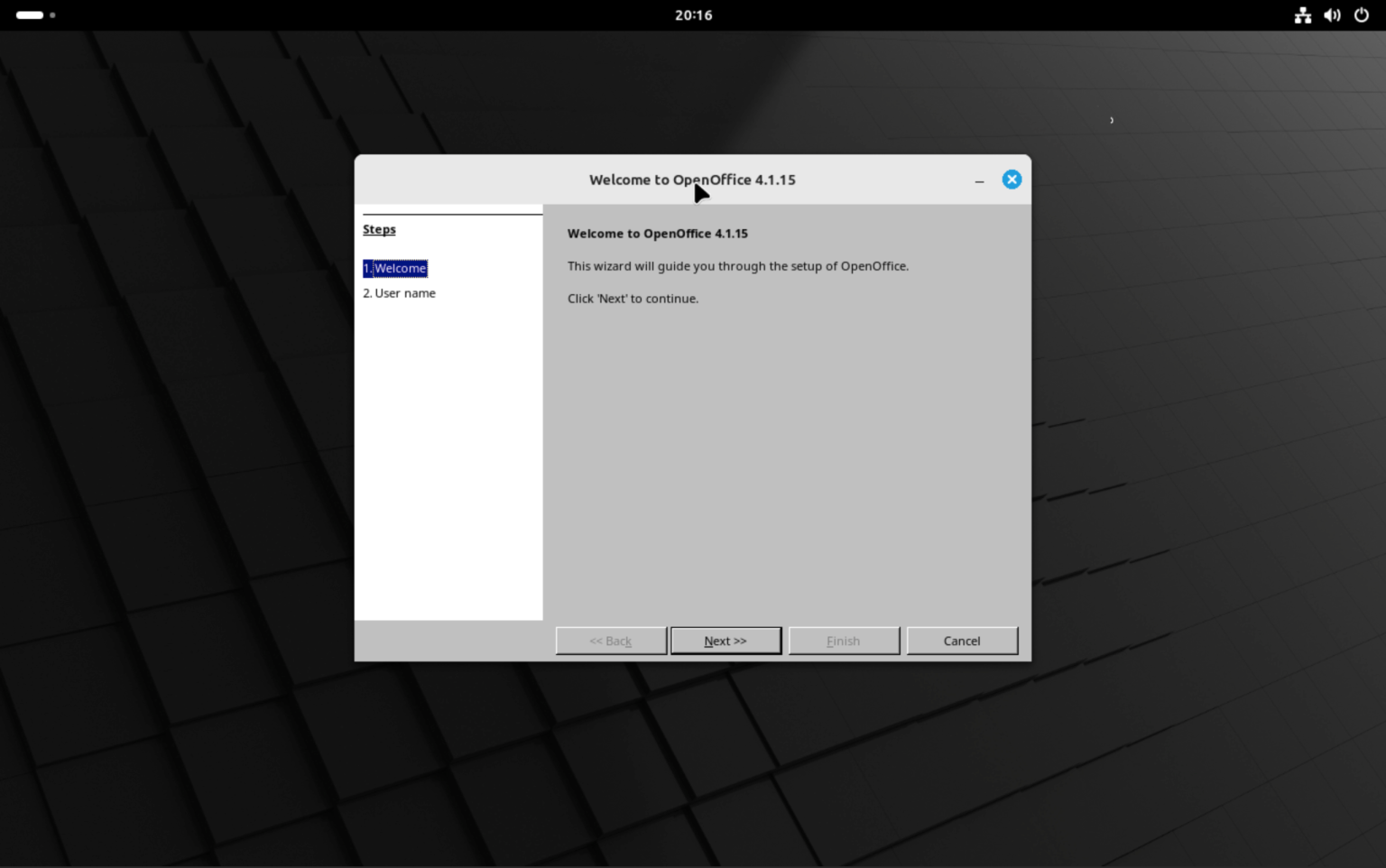Select the "2. User name" step
Viewport: 1386px width, 868px height.
tap(399, 292)
